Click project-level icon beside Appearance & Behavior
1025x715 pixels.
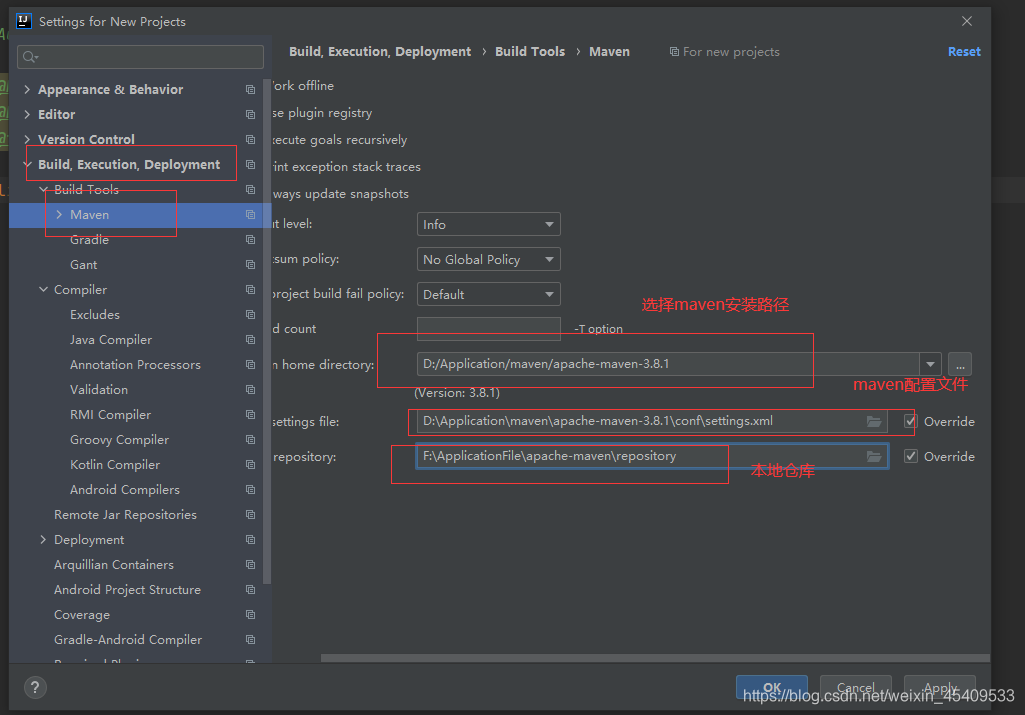pos(250,90)
